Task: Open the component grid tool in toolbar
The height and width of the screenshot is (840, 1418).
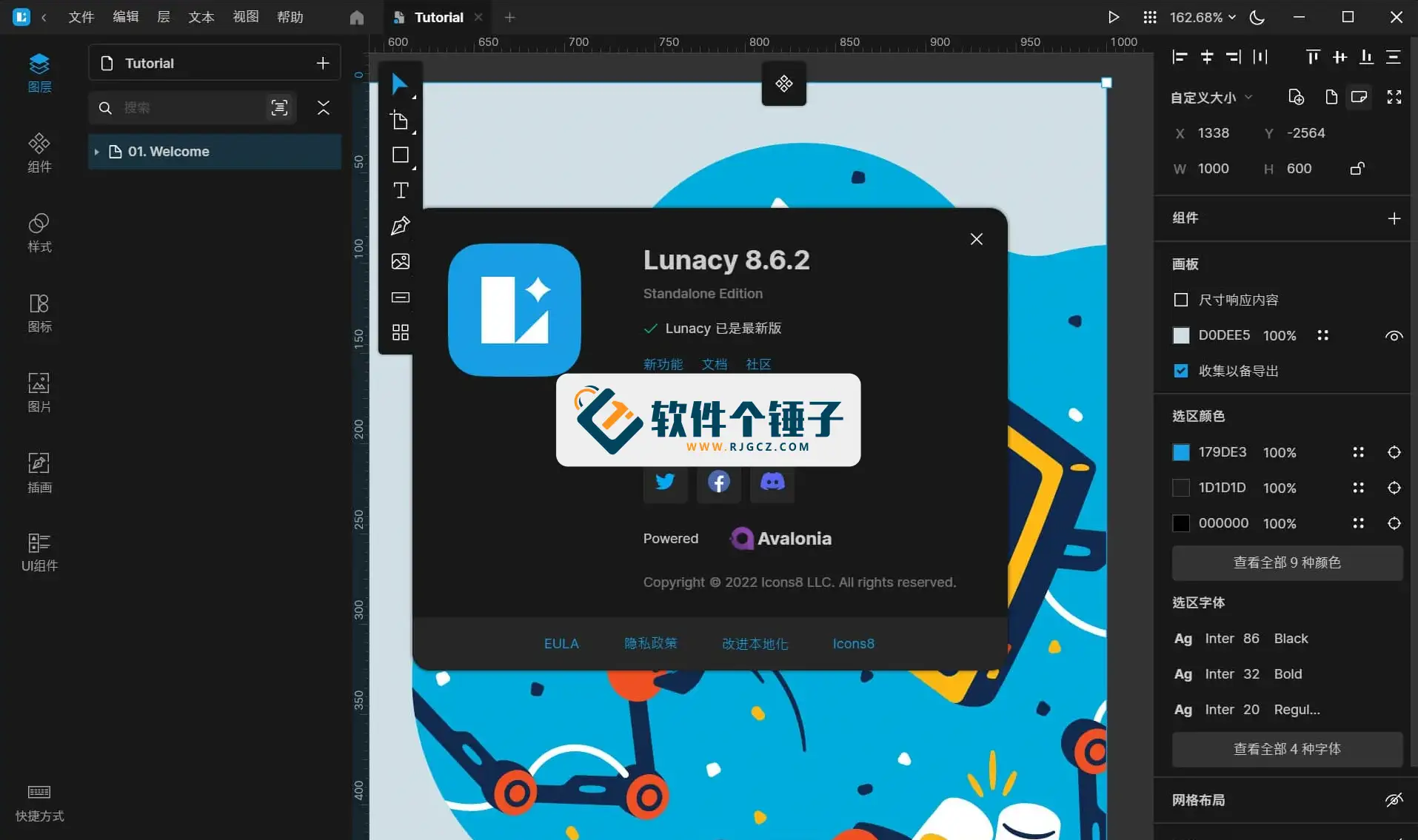Action: [401, 332]
